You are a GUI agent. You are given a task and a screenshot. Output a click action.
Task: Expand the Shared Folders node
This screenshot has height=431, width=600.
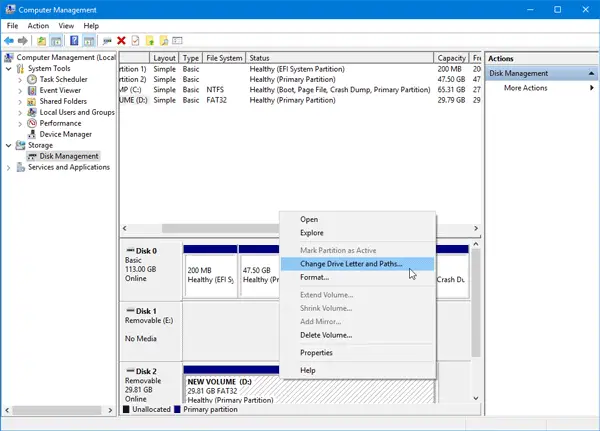click(x=20, y=102)
